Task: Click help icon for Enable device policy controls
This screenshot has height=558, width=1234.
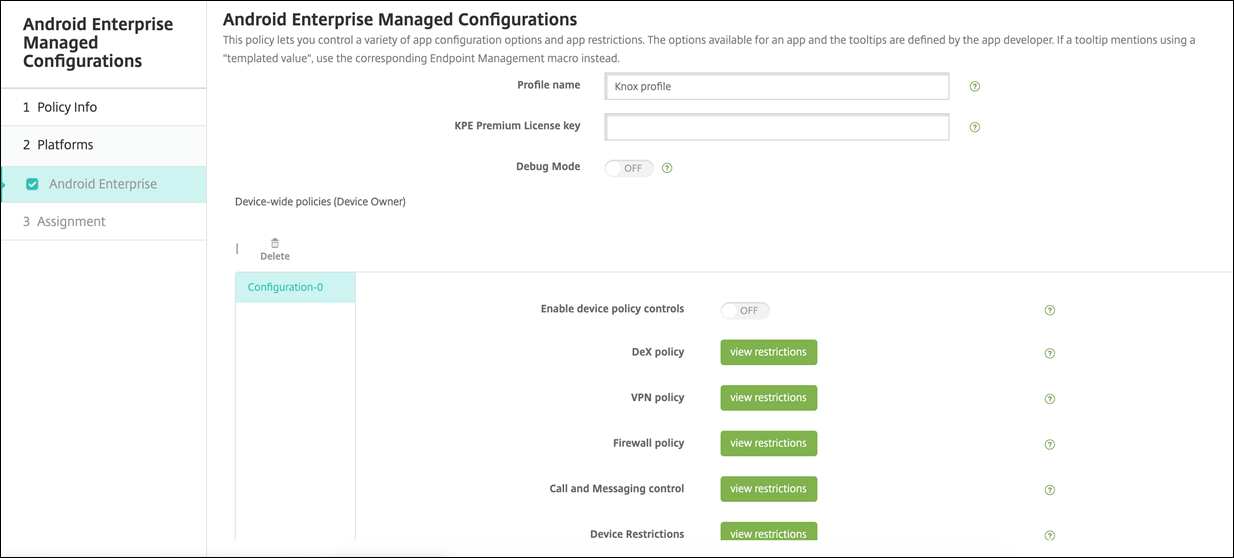Action: (1050, 310)
